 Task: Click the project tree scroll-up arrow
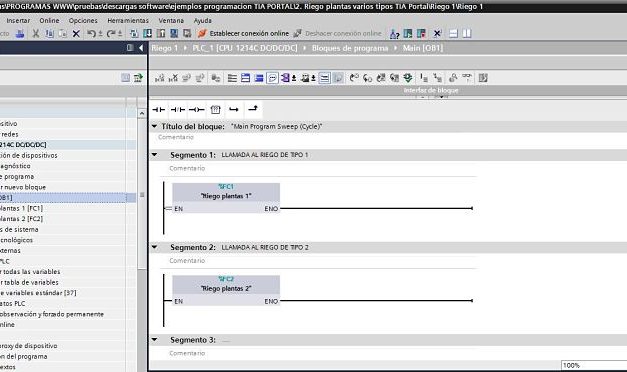(142, 114)
